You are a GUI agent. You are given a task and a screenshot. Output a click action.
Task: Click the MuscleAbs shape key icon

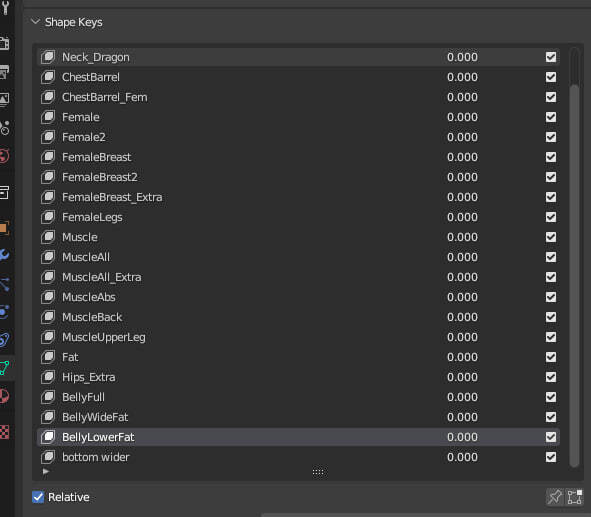48,297
